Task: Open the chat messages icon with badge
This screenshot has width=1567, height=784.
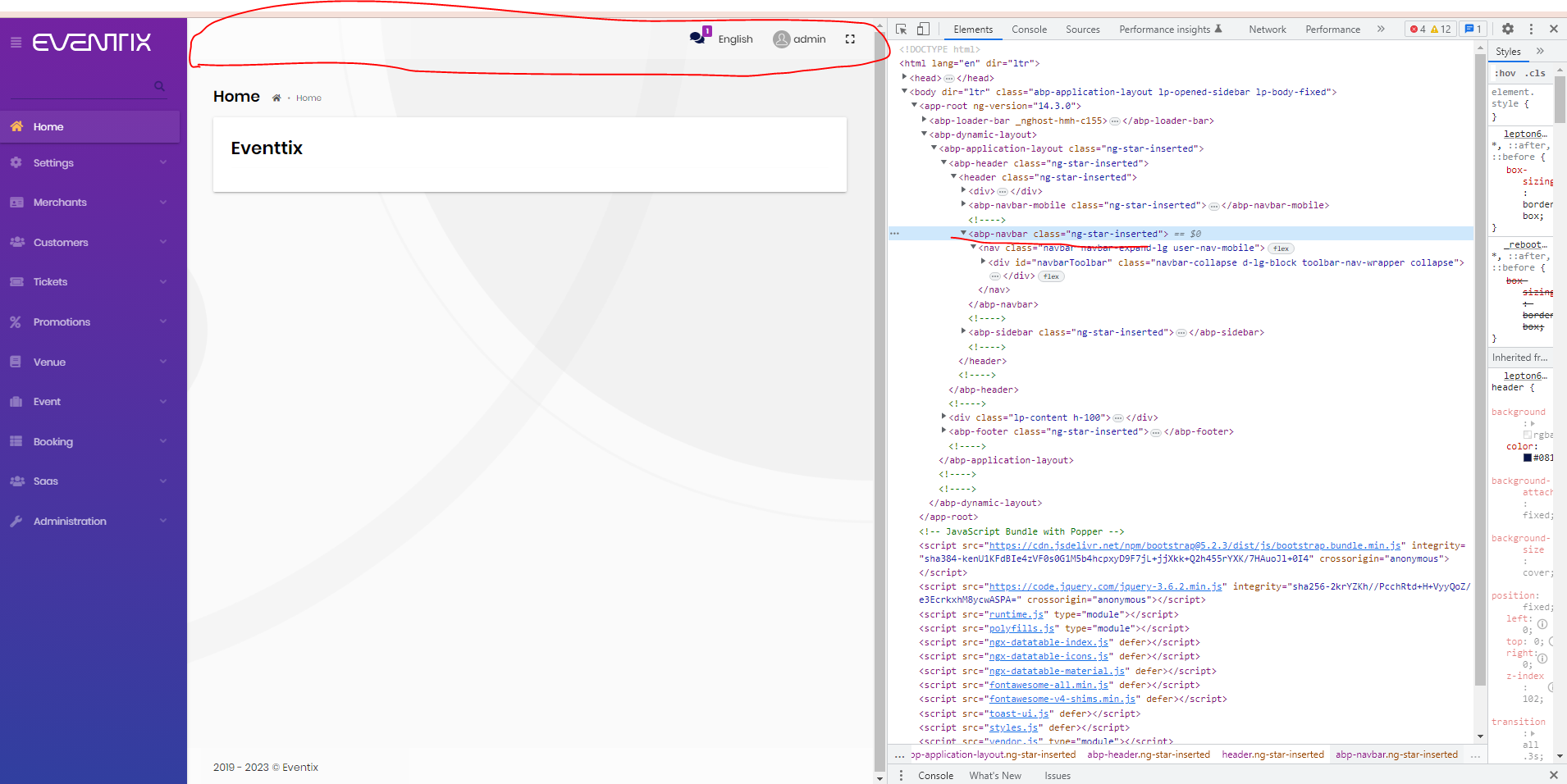Action: [x=697, y=38]
